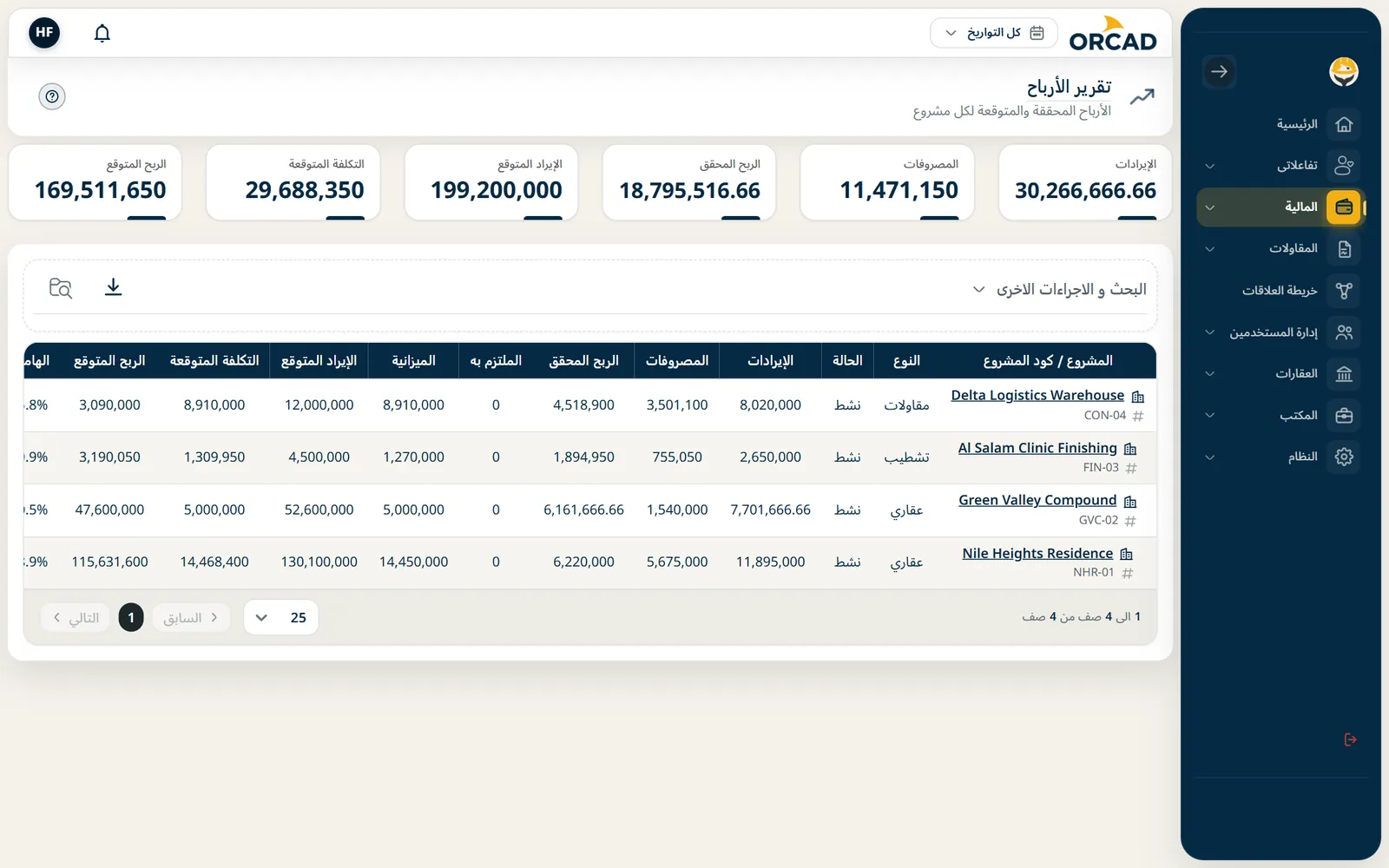Expand the تفاعلاتى menu chevron

tap(1210, 166)
